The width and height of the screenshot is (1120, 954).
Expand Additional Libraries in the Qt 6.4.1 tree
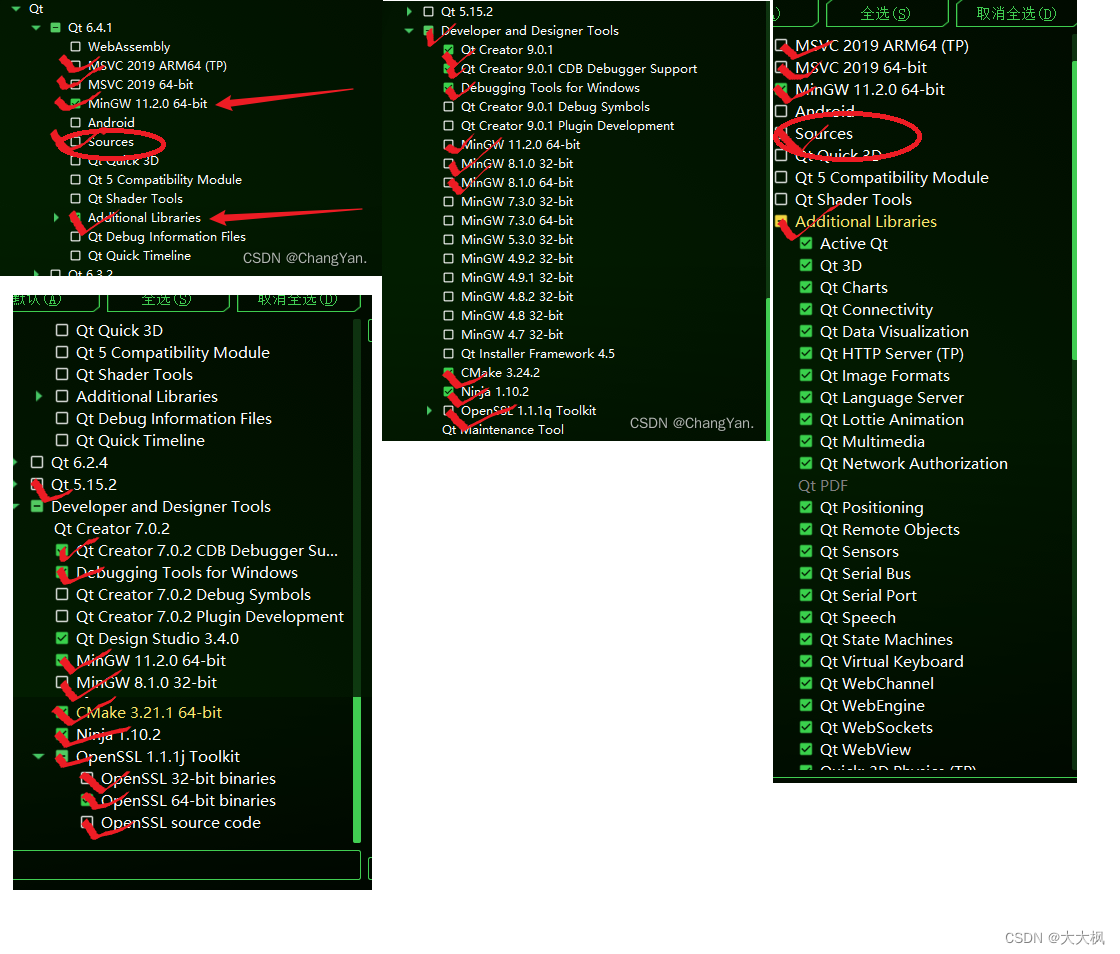point(56,218)
